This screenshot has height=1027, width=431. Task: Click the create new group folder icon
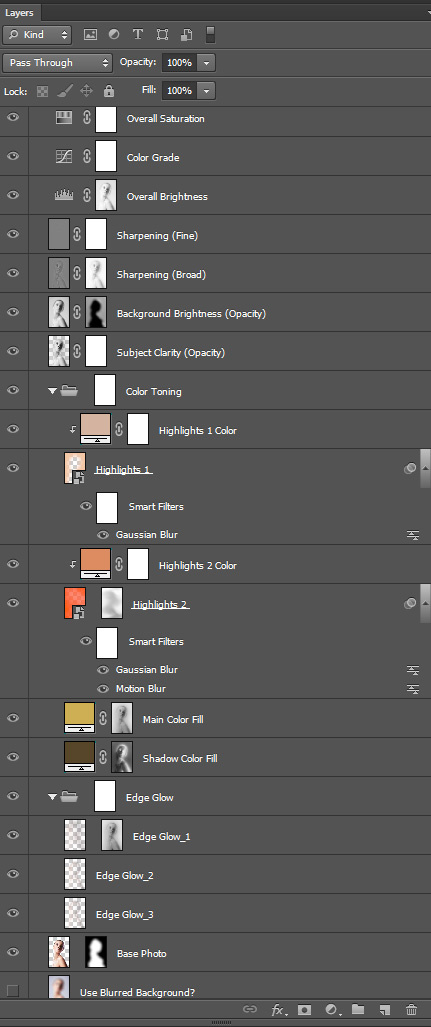pyautogui.click(x=358, y=1009)
